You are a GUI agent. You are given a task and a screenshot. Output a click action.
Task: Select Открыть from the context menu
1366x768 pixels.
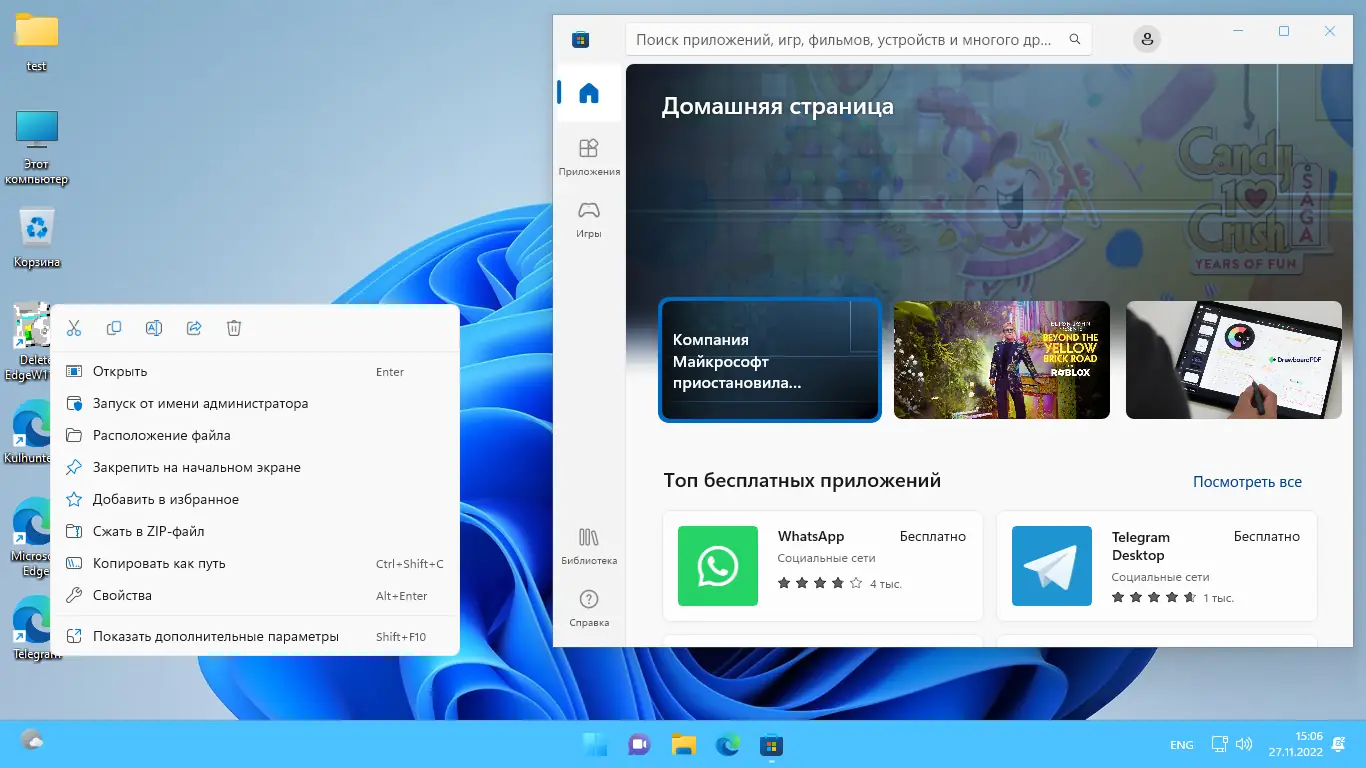click(120, 371)
